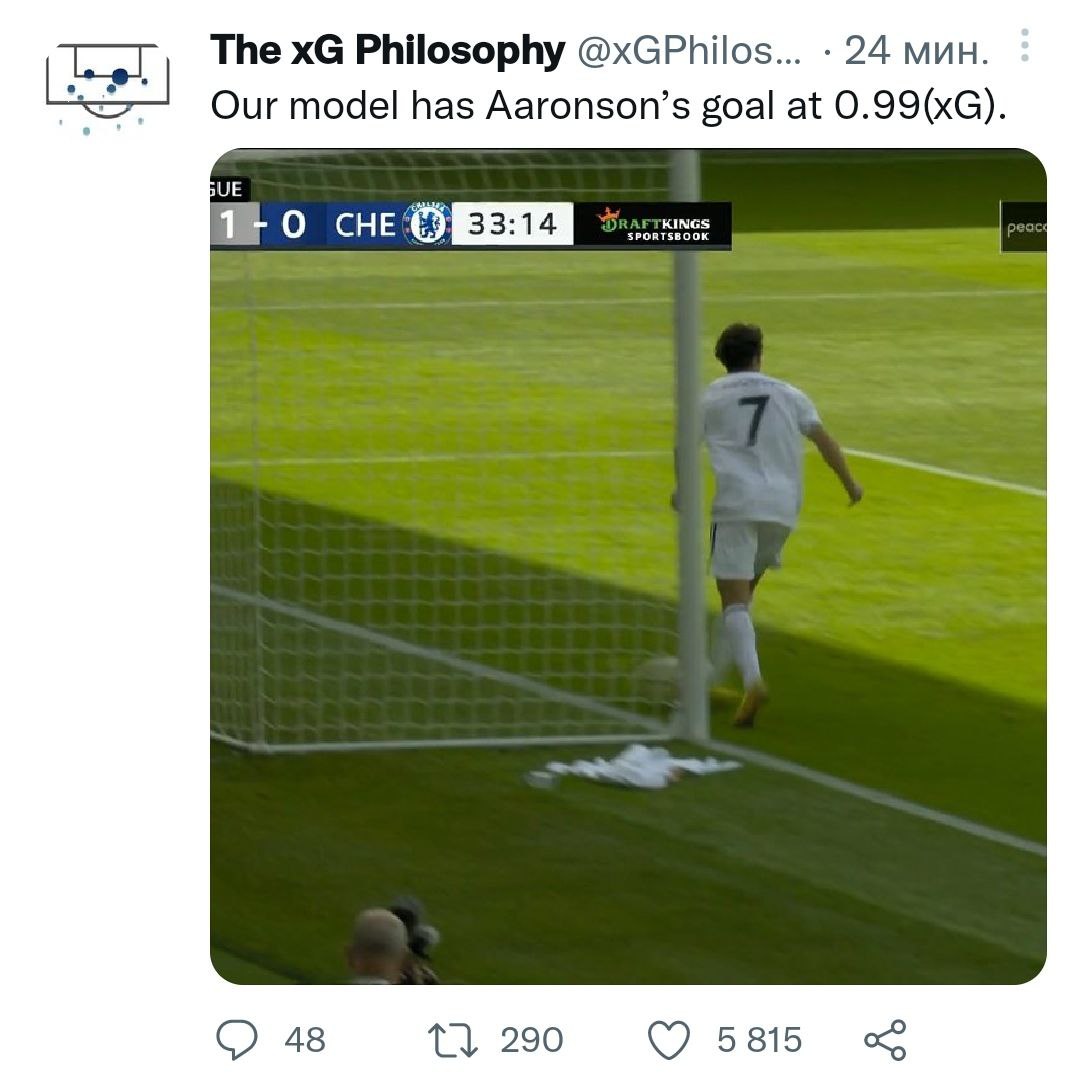Open the three-dot more options menu
This screenshot has height=1082, width=1080.
pyautogui.click(x=1023, y=46)
